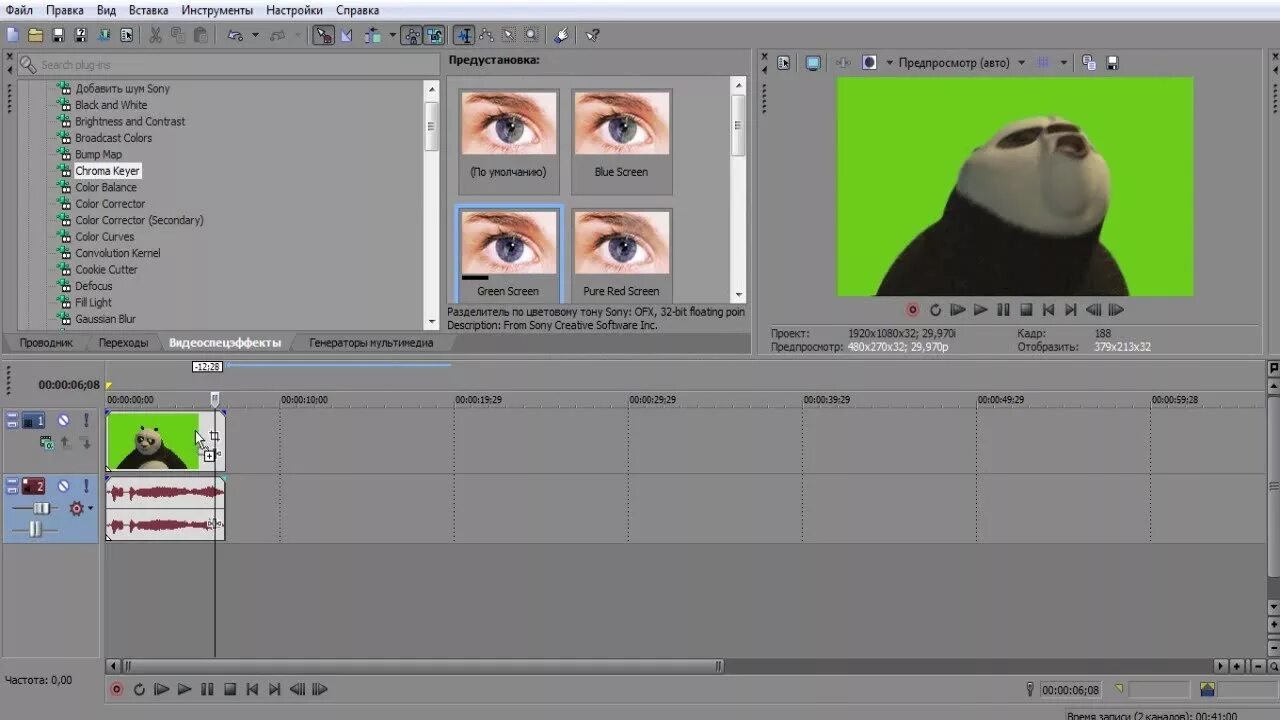Toggle Lock Envelopes to Events
The width and height of the screenshot is (1280, 720).
(412, 35)
